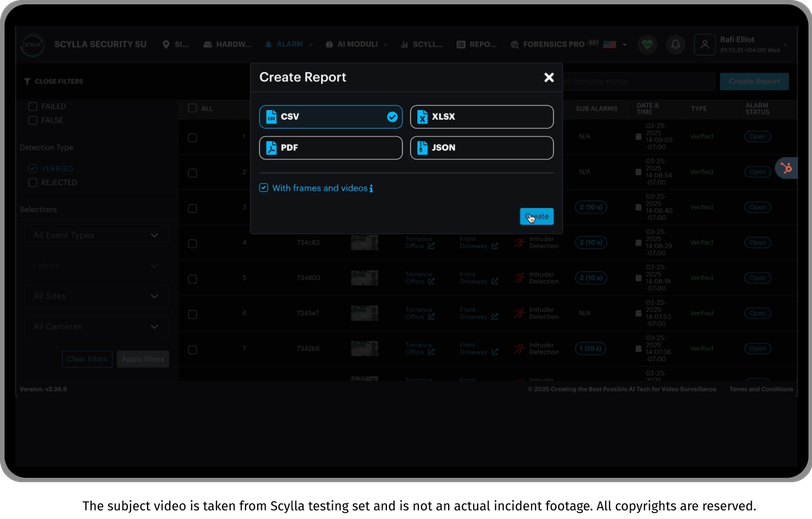This screenshot has height=519, width=812.
Task: Check the ALL rows checkbox
Action: coord(192,108)
